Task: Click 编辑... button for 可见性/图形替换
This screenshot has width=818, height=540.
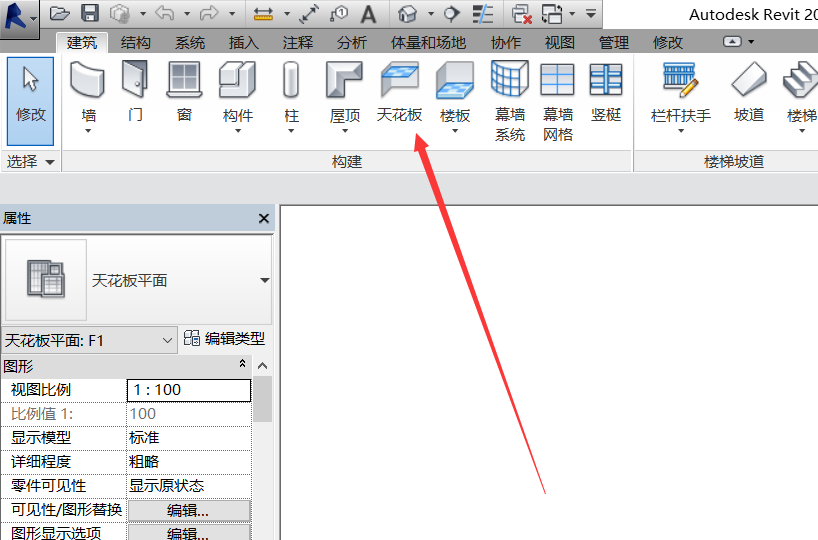Action: [188, 510]
